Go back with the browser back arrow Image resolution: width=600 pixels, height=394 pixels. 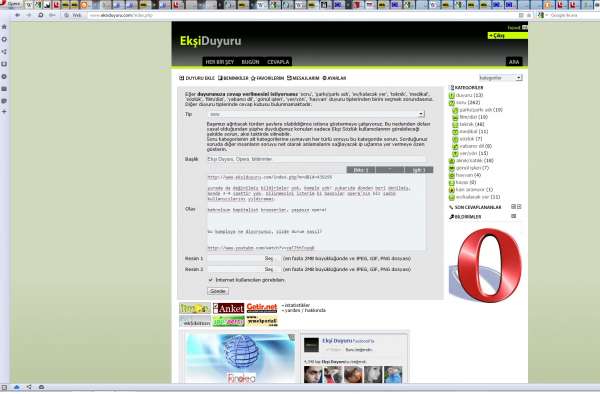click(17, 15)
